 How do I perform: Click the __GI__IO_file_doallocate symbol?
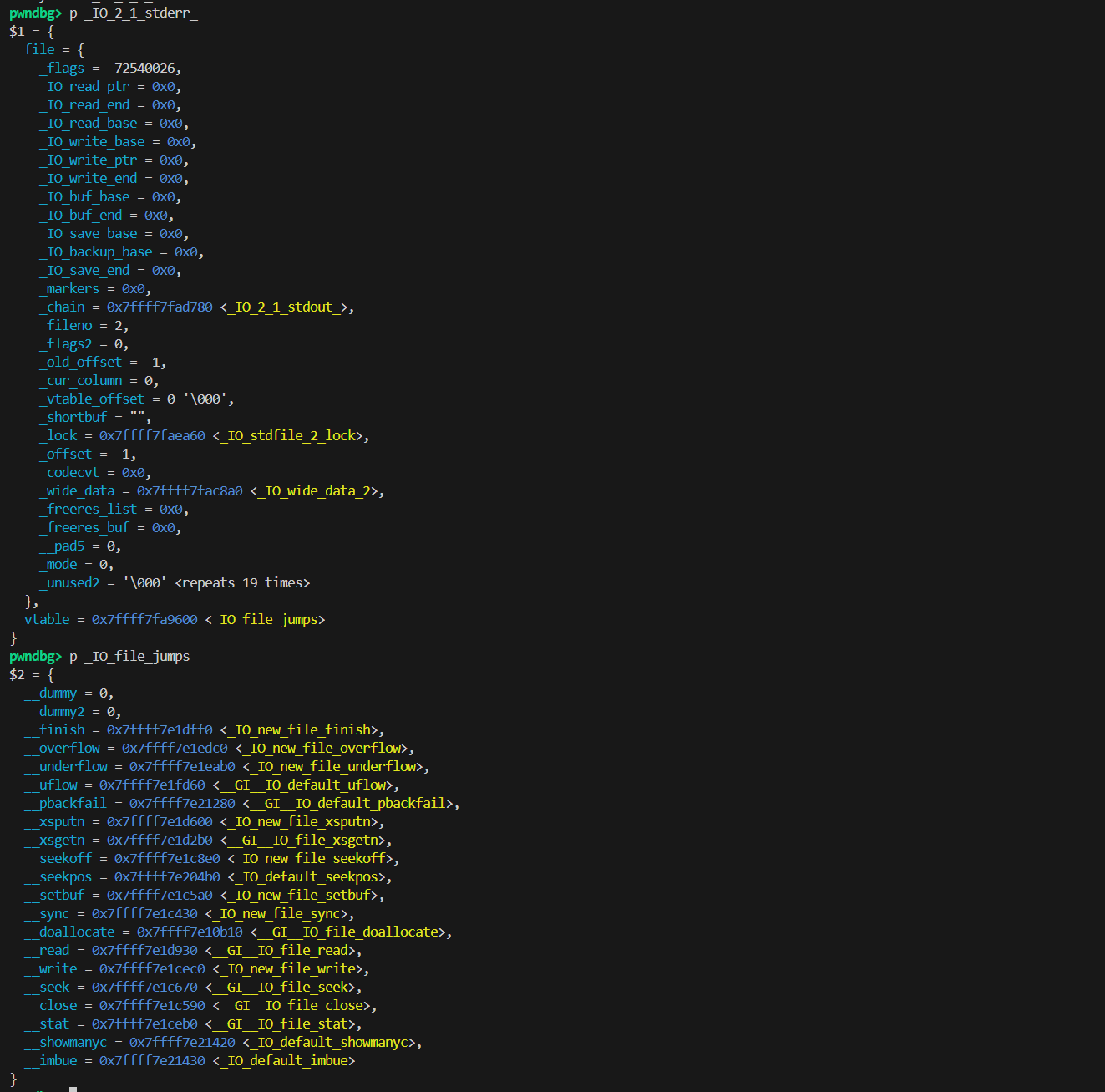pyautogui.click(x=351, y=932)
